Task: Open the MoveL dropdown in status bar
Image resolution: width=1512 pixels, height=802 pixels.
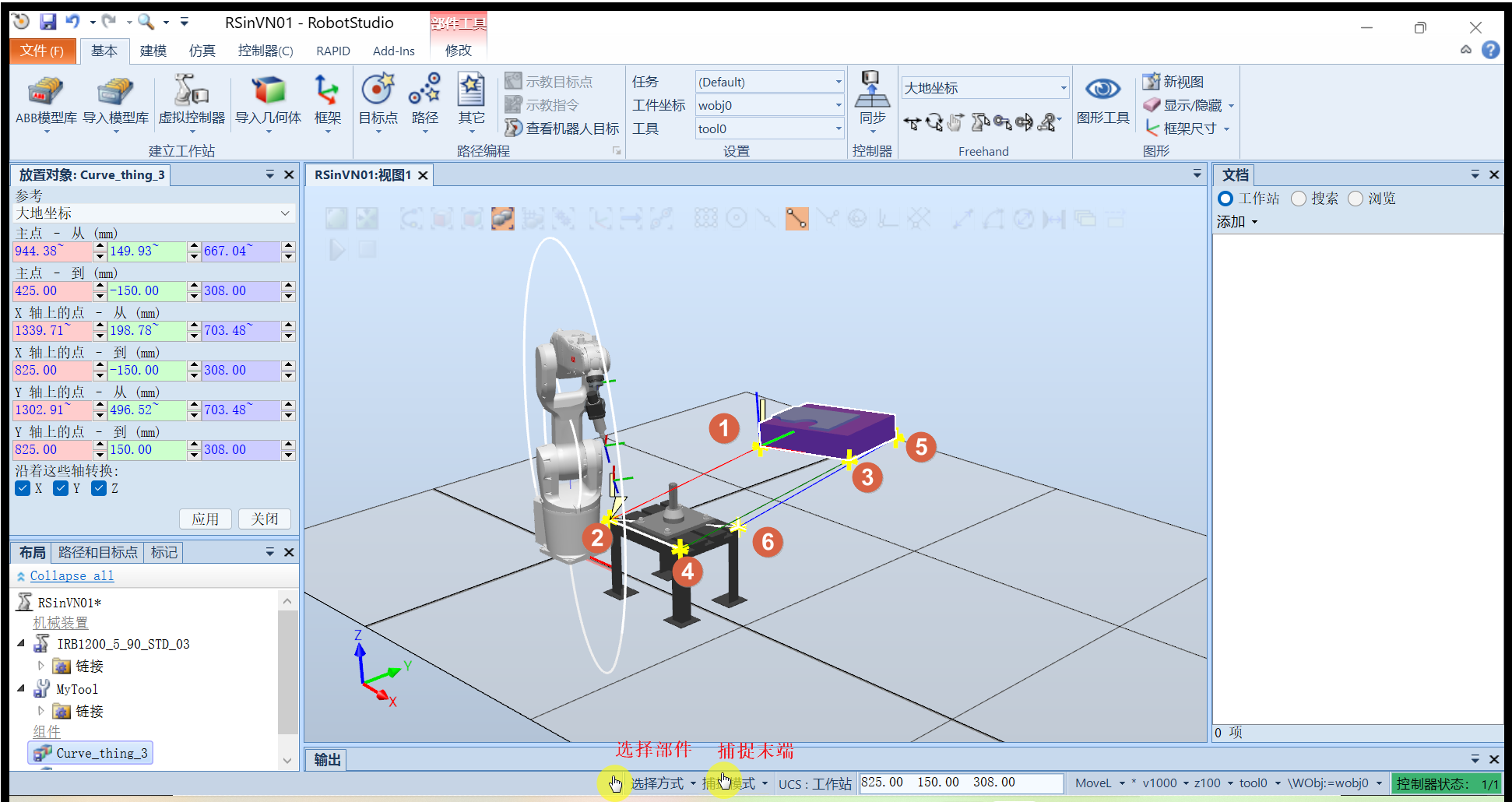Action: [1100, 783]
